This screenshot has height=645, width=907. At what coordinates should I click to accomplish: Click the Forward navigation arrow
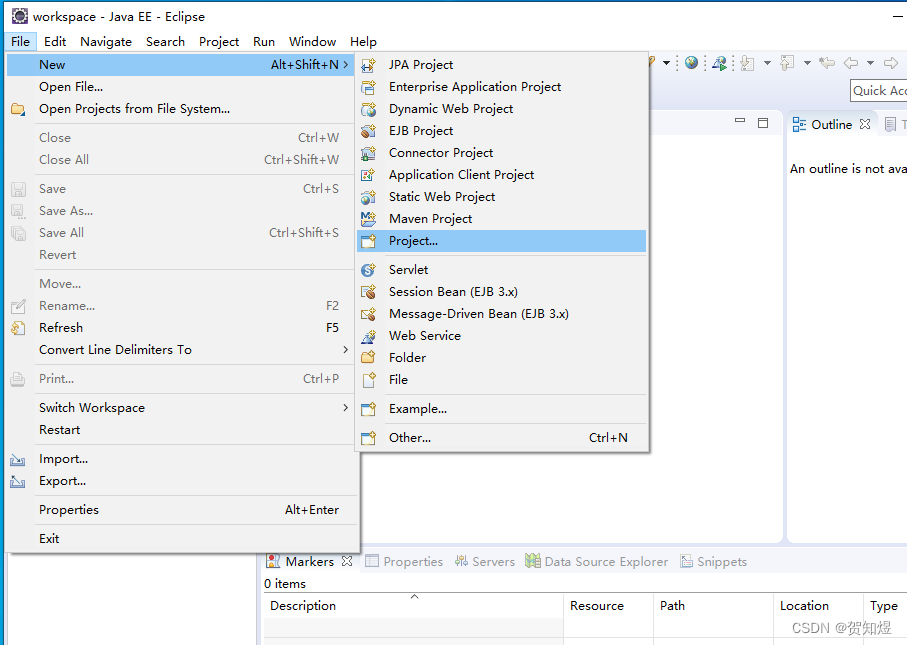[x=891, y=62]
